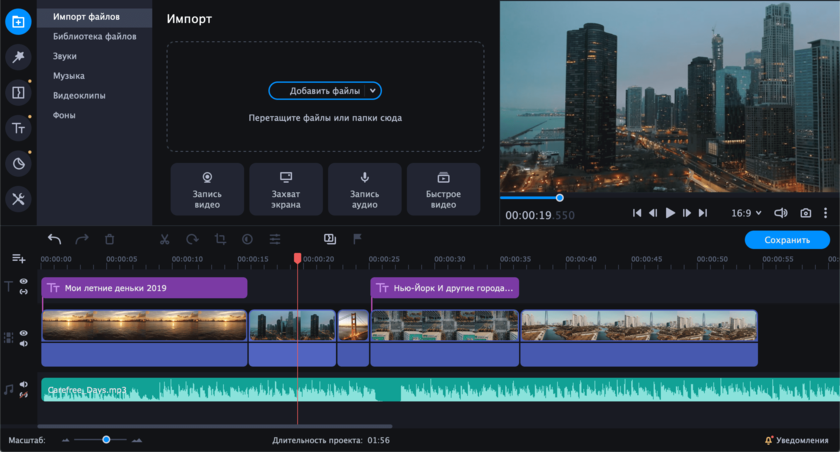Hide the title track using eye icon
The image size is (840, 452).
click(x=24, y=282)
